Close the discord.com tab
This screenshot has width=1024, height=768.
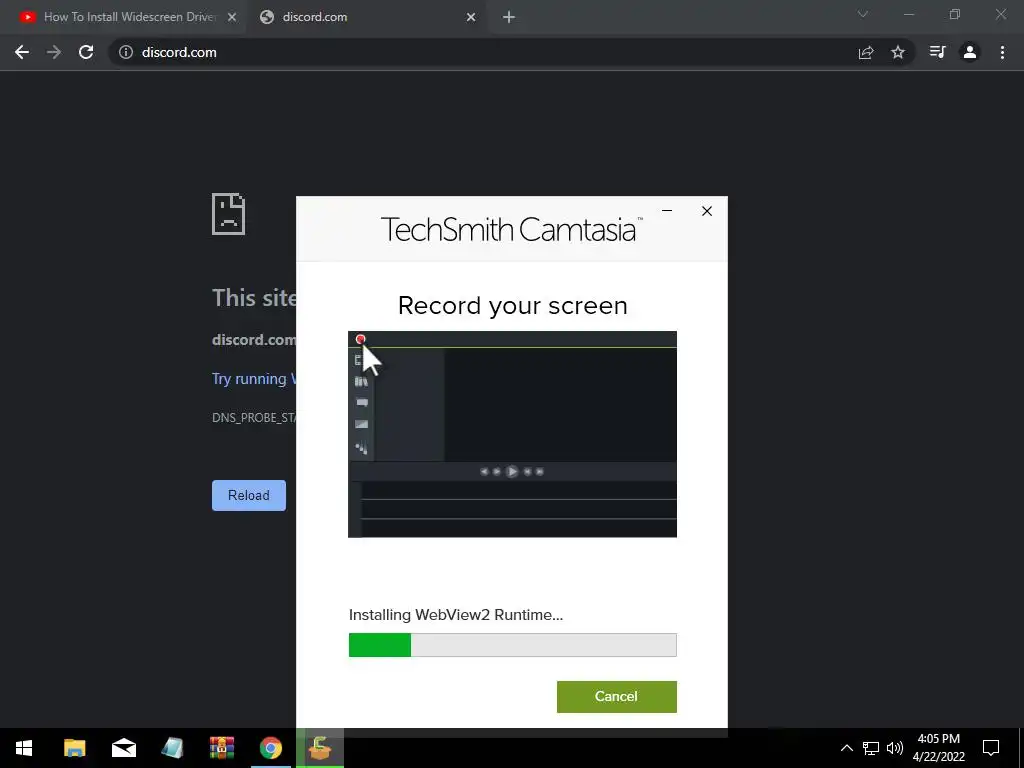(x=471, y=17)
